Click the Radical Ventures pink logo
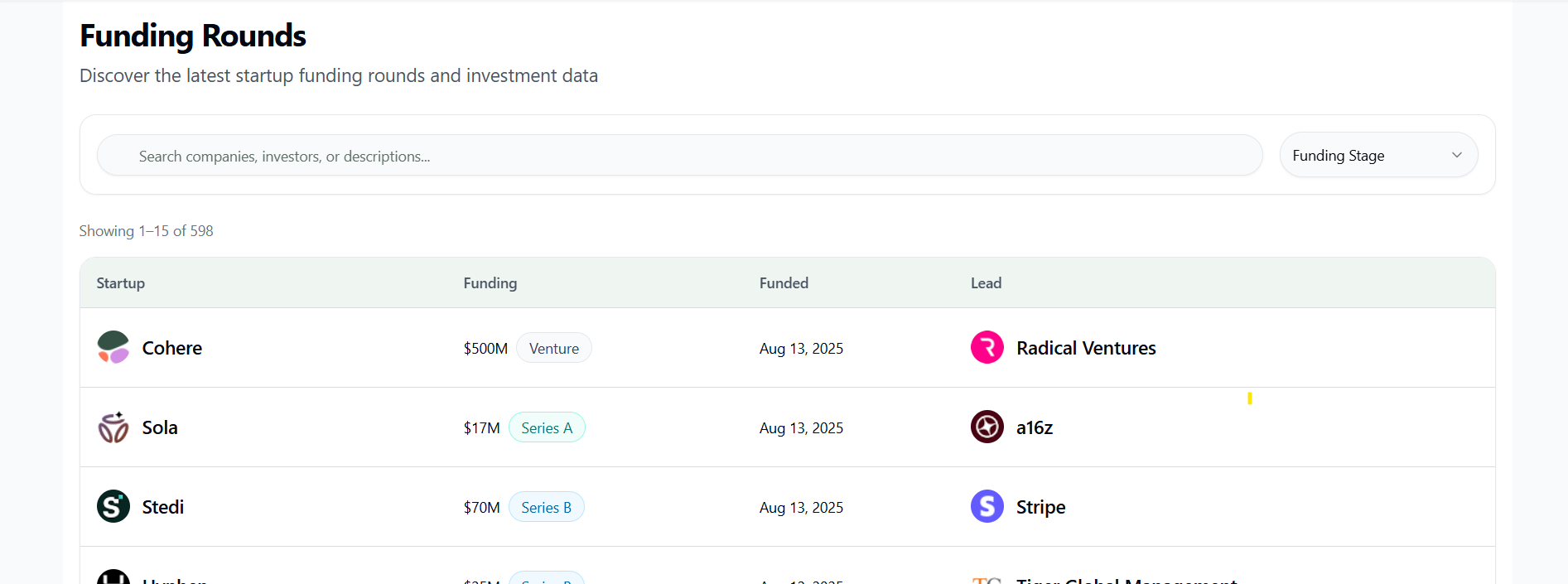The height and width of the screenshot is (584, 1568). 987,348
